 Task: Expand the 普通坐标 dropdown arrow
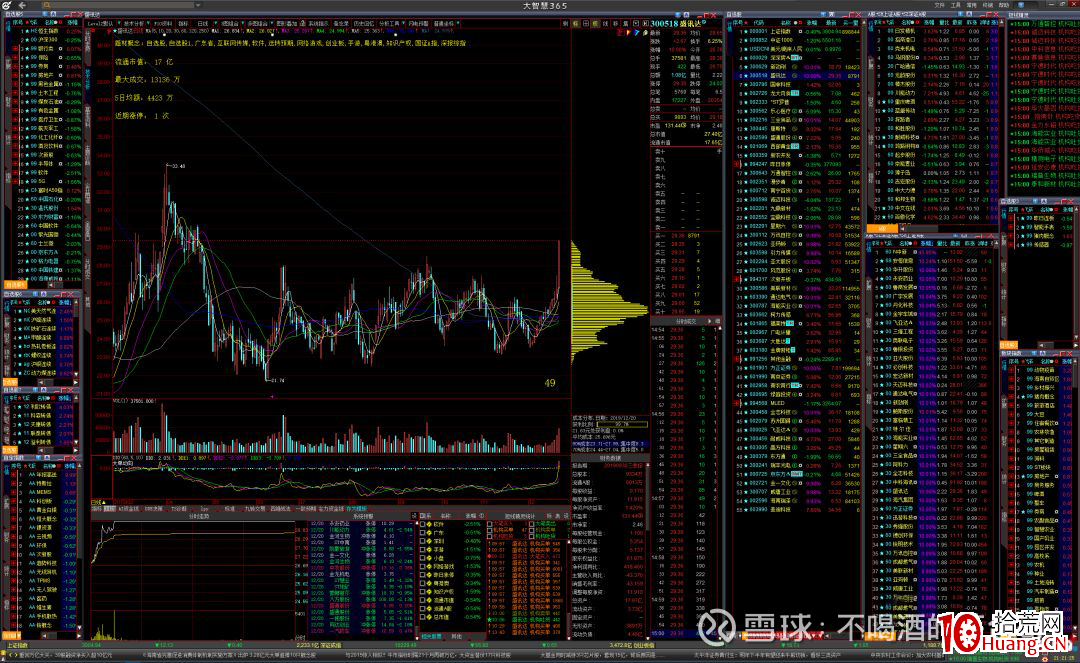[x=457, y=23]
